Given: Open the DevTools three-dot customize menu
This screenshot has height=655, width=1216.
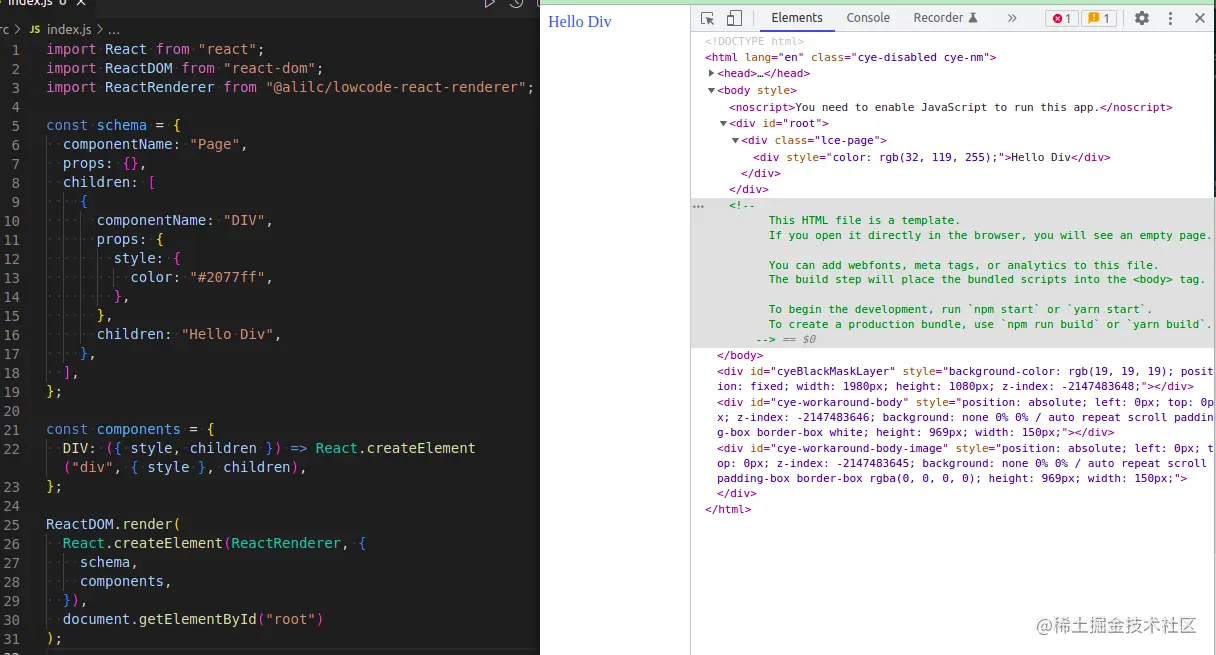Looking at the screenshot, I should (x=1172, y=18).
